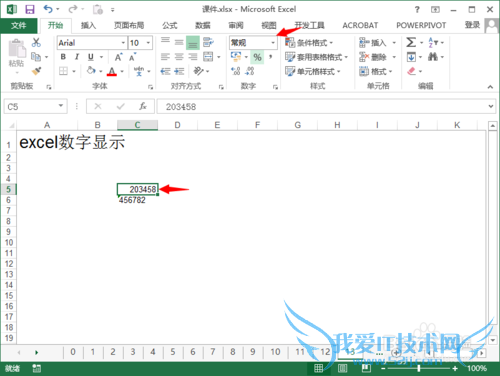Viewport: 500px width, 376px height.
Task: Undo the last action
Action: [x=48, y=9]
